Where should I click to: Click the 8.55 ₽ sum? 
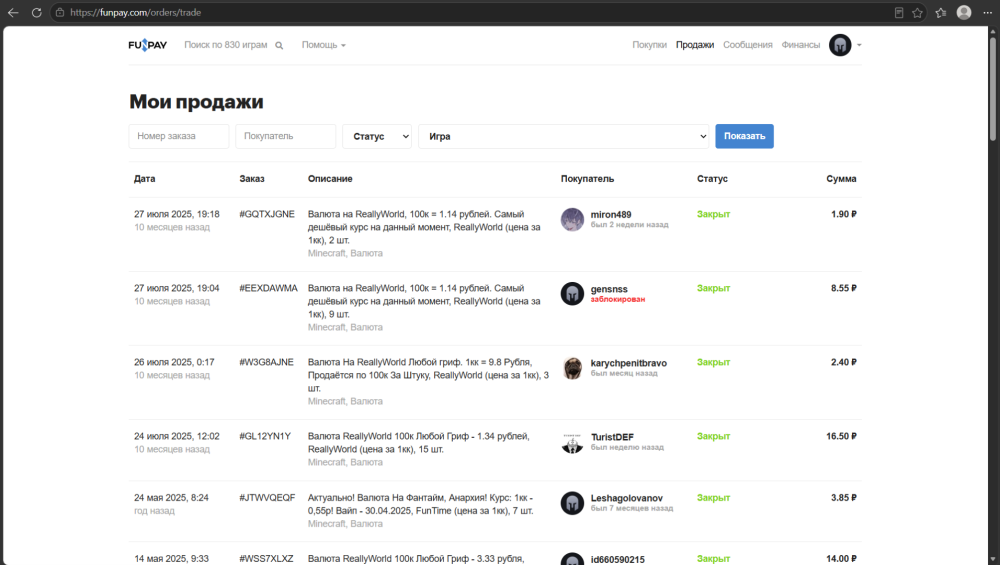(x=843, y=288)
